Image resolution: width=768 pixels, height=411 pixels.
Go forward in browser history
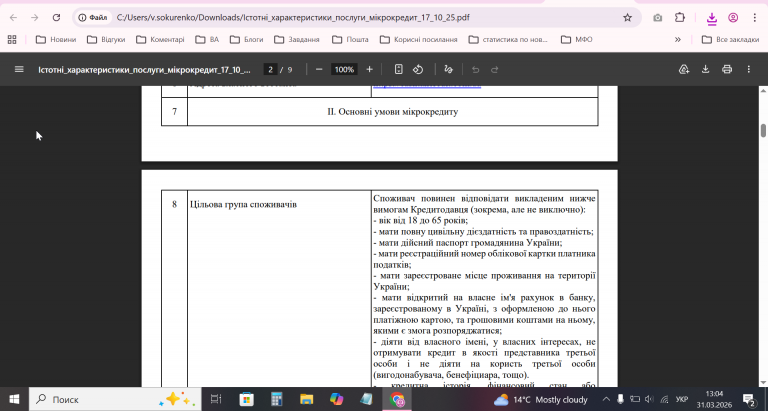coord(34,18)
